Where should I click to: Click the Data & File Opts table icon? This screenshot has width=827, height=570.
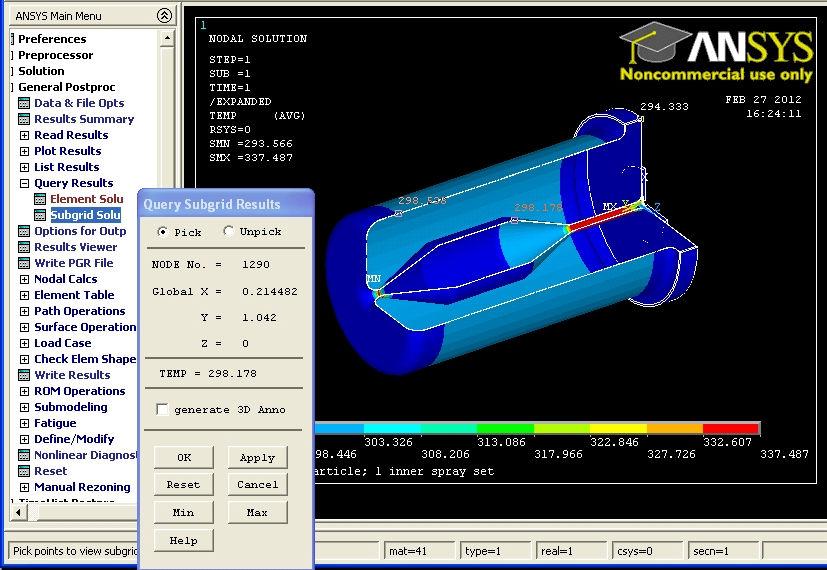tap(24, 103)
